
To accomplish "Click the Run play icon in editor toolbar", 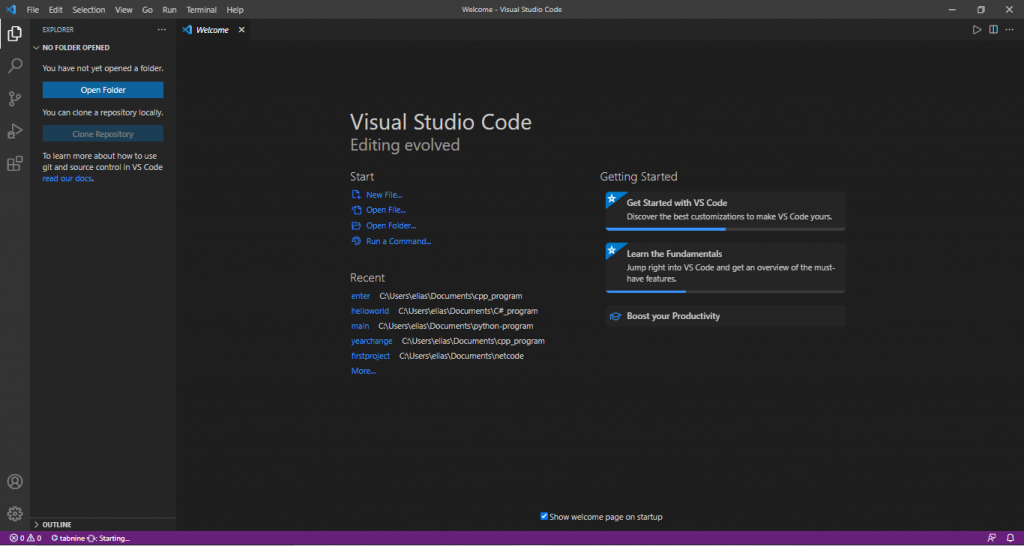I will click(976, 29).
